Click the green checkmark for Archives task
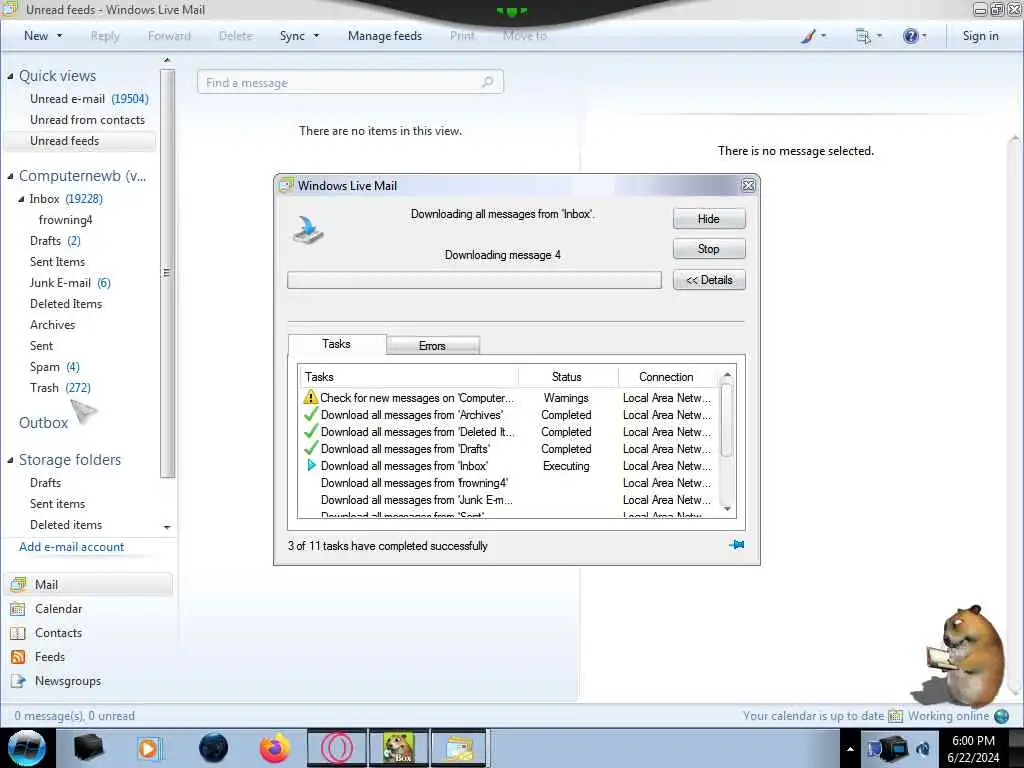This screenshot has width=1024, height=768. 311,414
